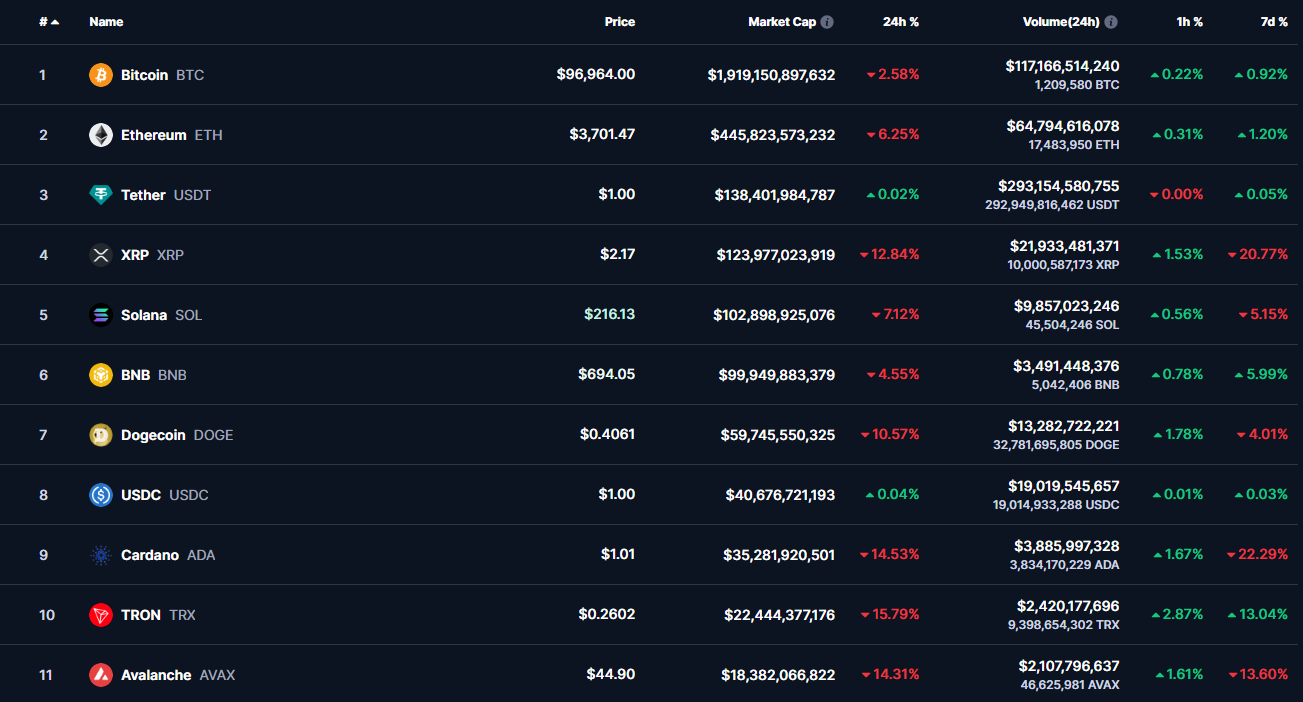Click the XRP logo icon

point(101,255)
